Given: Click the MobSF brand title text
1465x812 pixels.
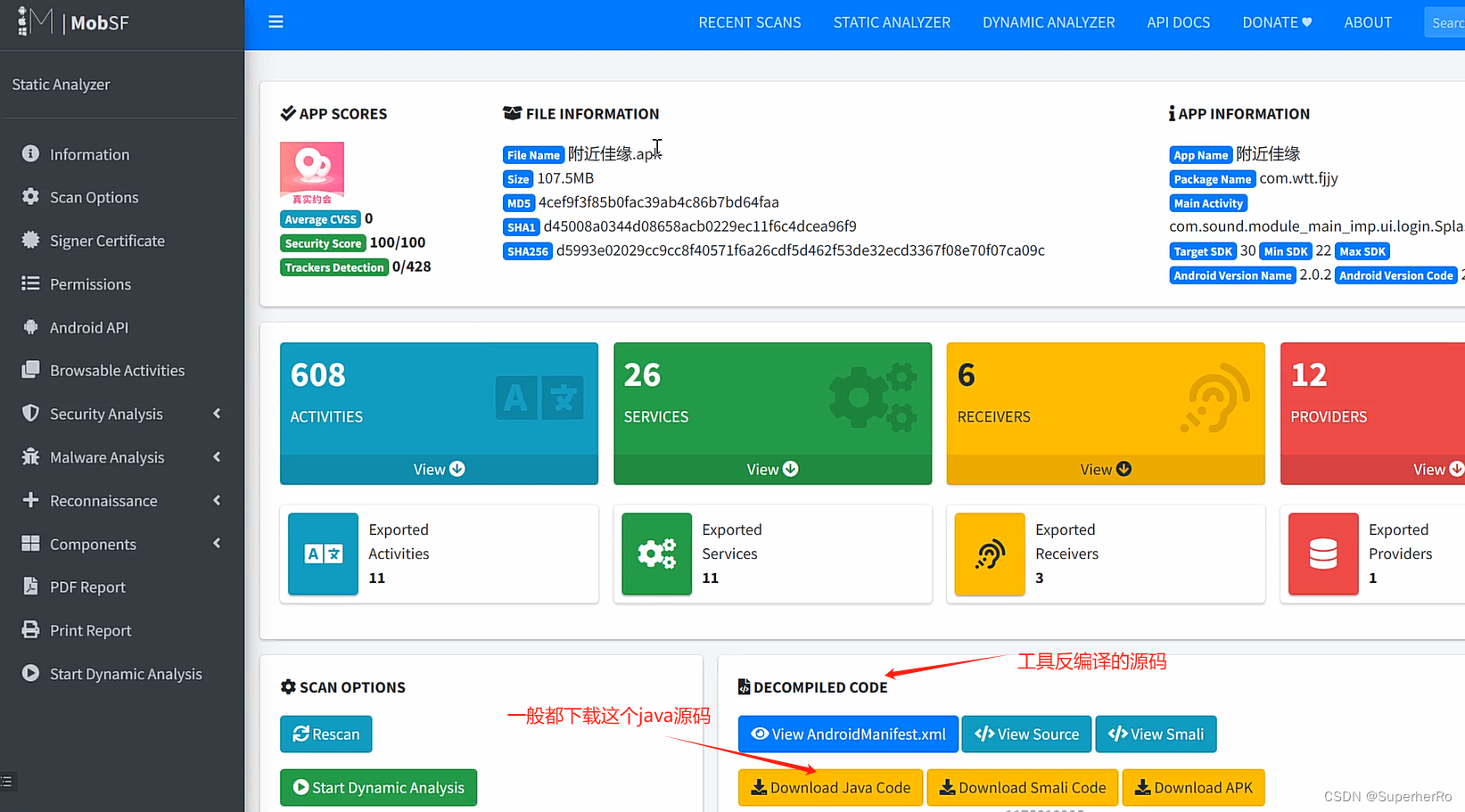Looking at the screenshot, I should pos(100,23).
